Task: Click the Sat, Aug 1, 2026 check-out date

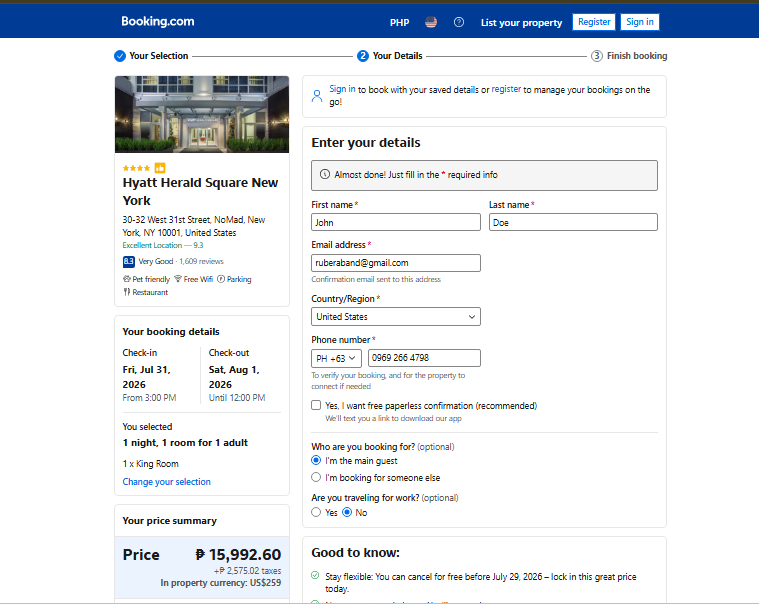Action: [x=234, y=377]
